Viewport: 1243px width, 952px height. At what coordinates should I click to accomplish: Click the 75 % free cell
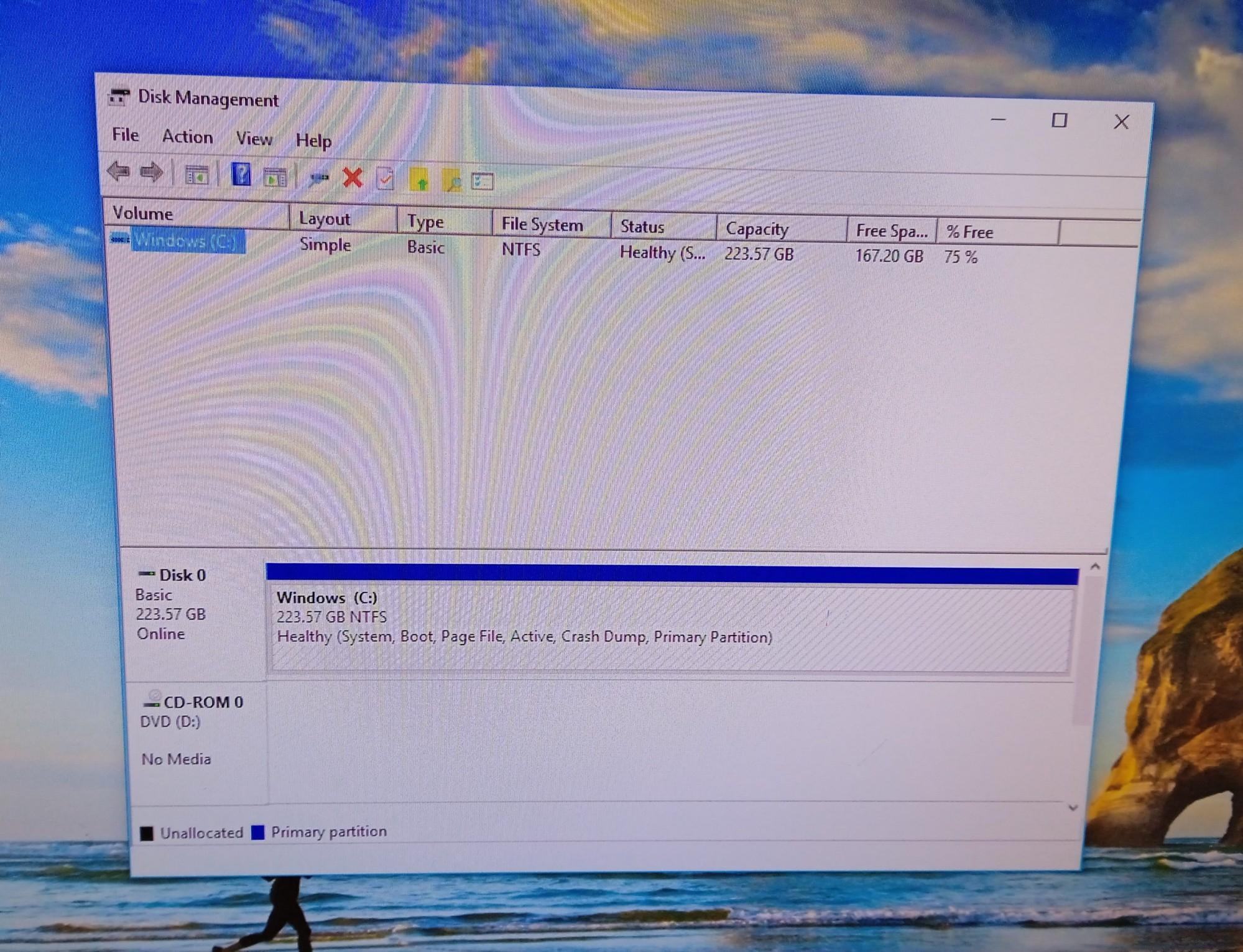(x=961, y=257)
